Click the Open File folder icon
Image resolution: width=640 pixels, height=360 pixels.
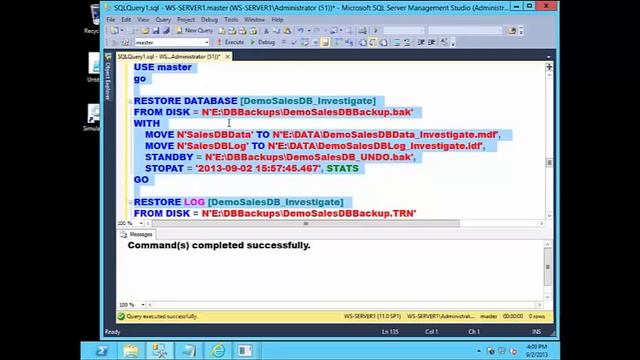pyautogui.click(x=145, y=31)
